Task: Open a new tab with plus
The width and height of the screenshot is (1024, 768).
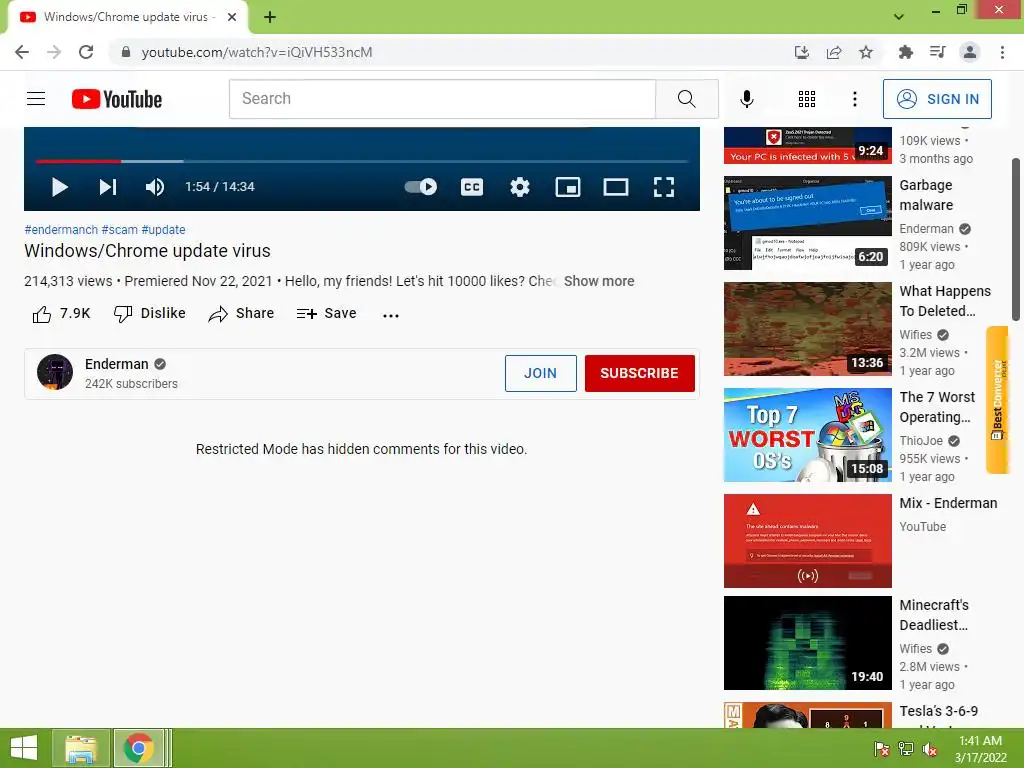Action: point(270,17)
